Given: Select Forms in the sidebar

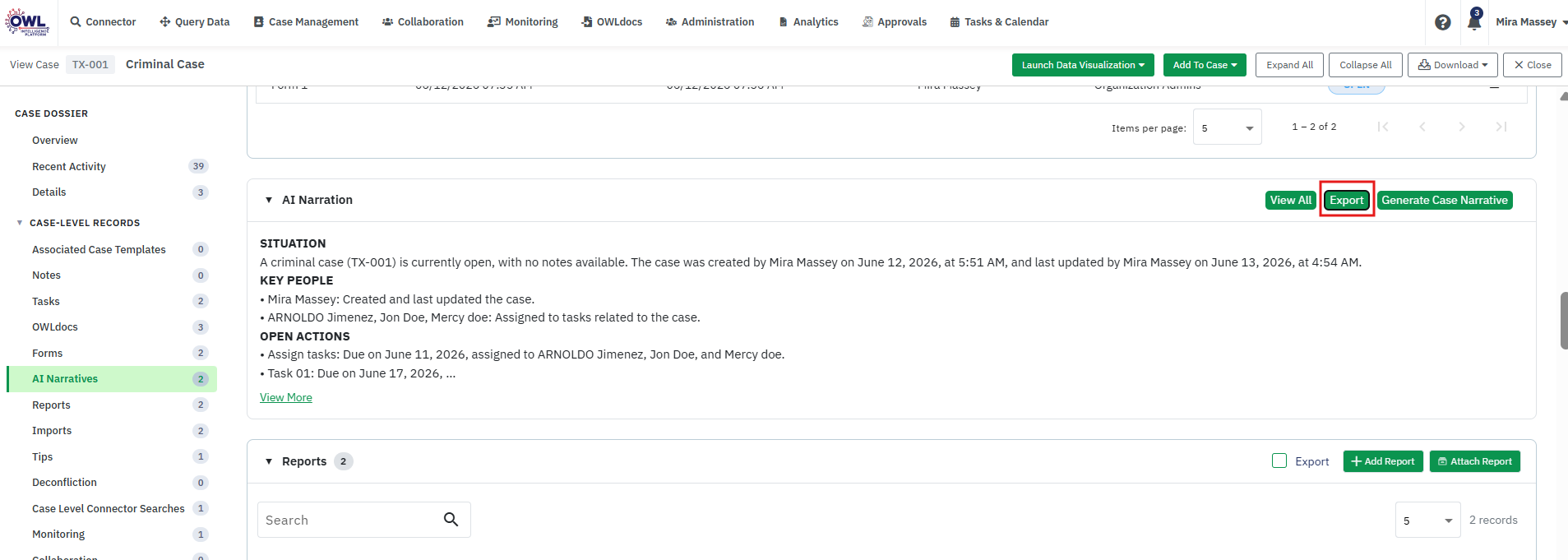Looking at the screenshot, I should (112, 353).
